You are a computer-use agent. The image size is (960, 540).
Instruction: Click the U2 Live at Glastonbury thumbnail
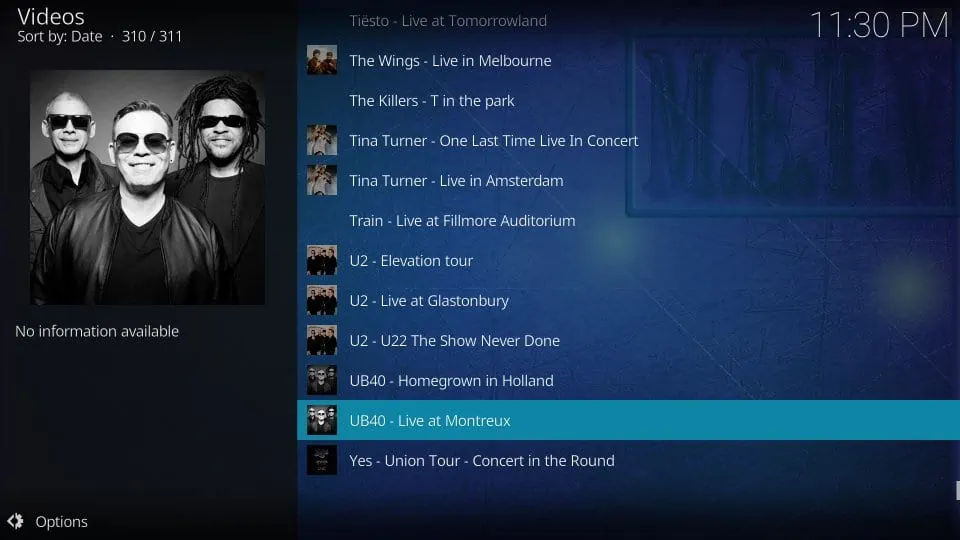[321, 300]
